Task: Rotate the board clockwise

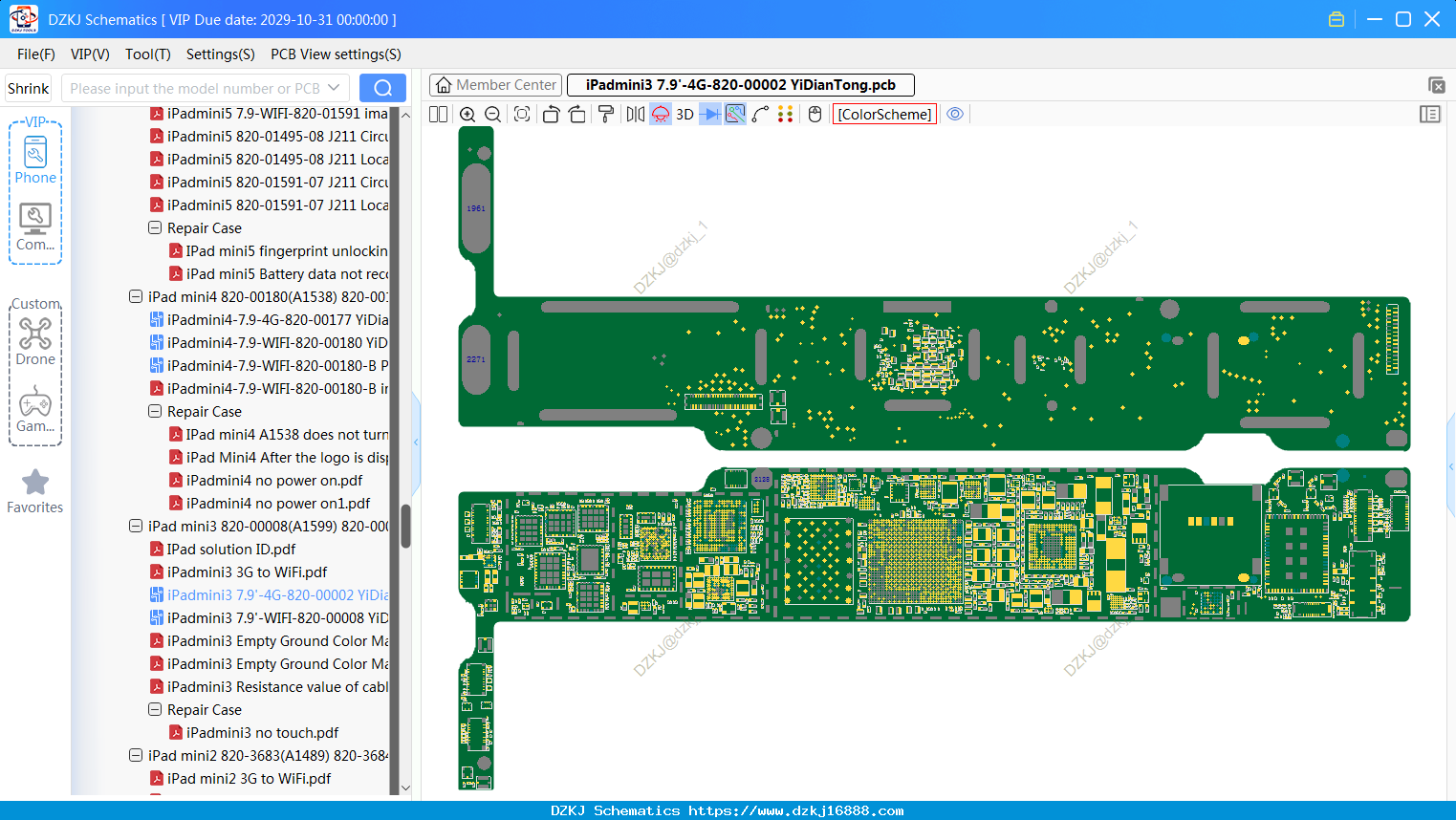Action: 576,114
